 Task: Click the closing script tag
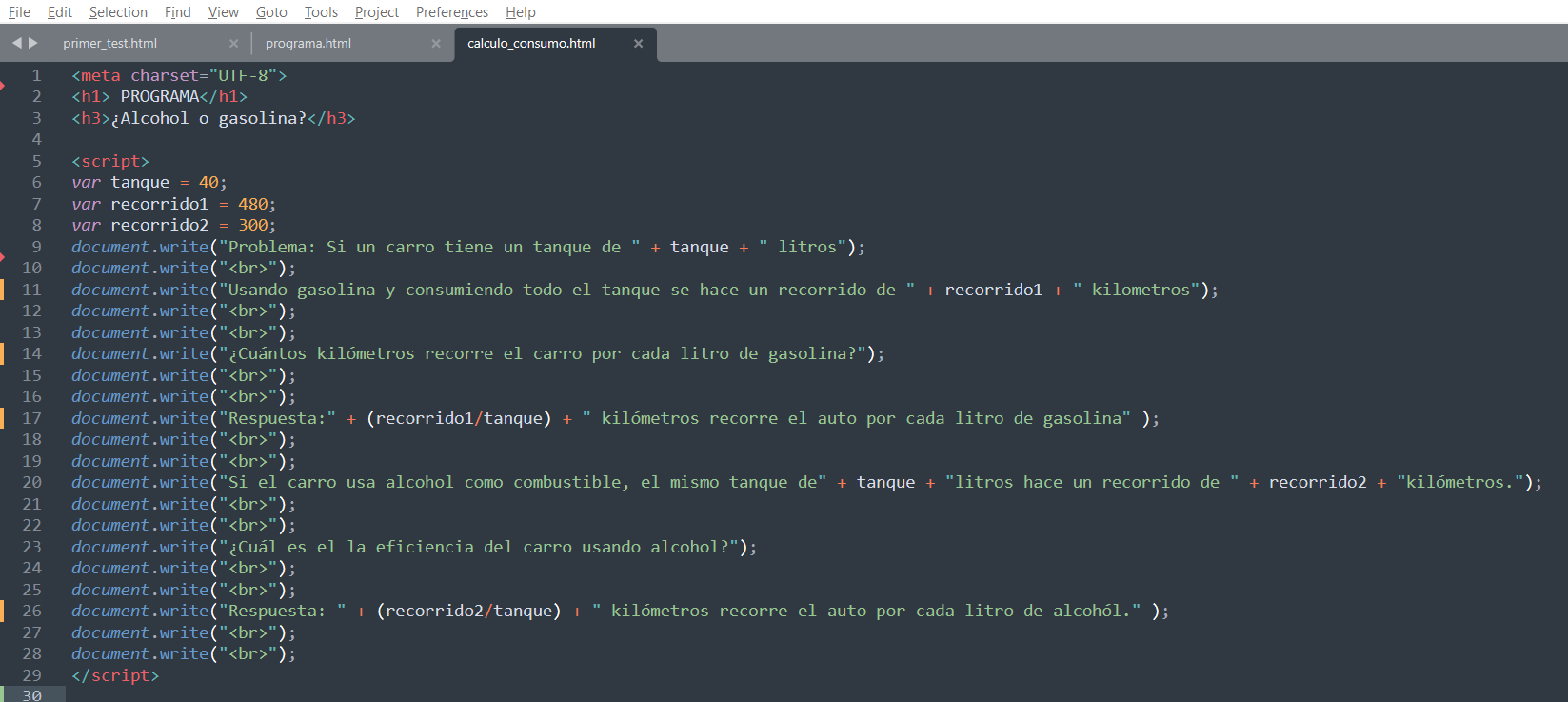115,675
